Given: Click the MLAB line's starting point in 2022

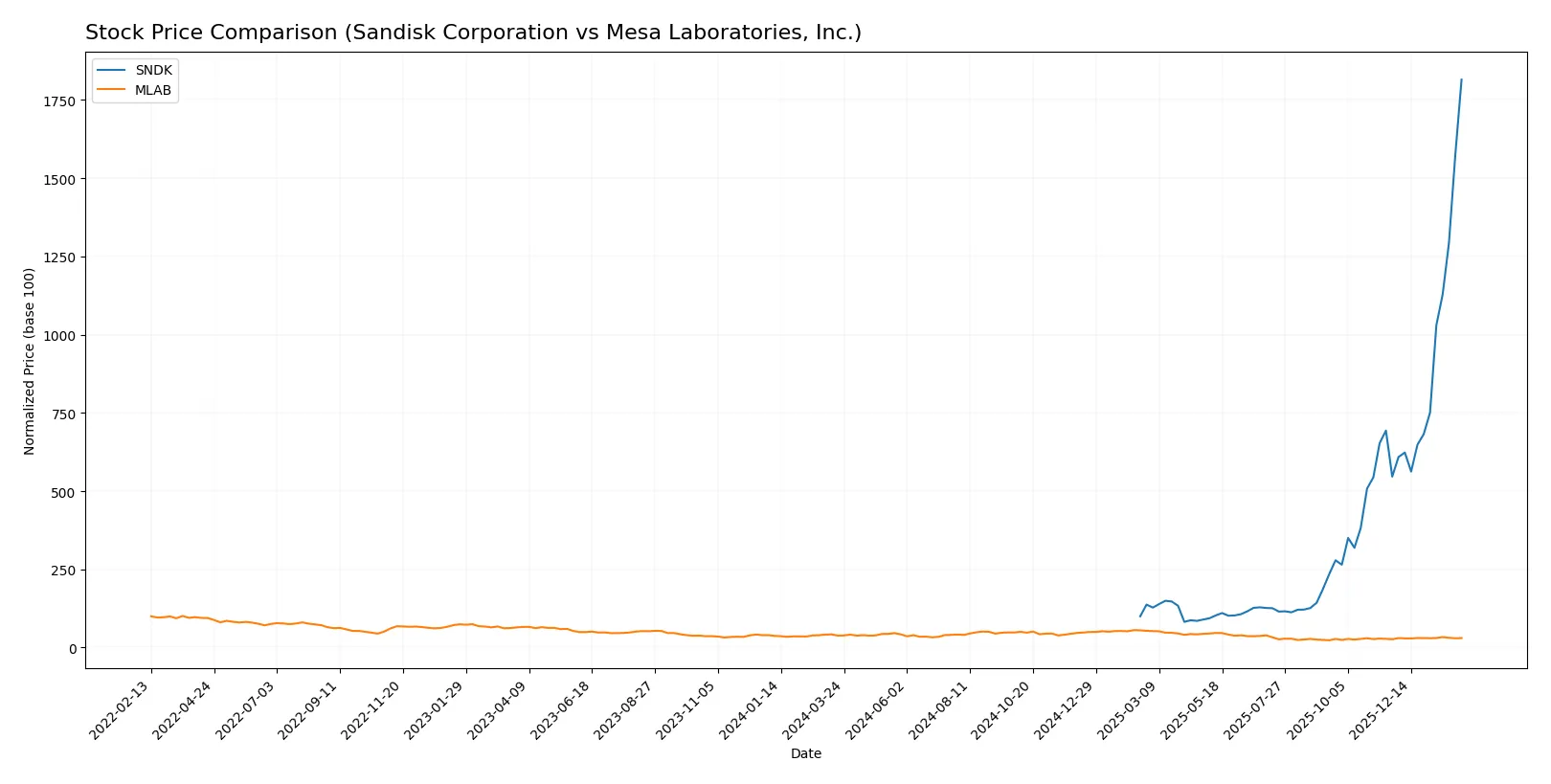Looking at the screenshot, I should pyautogui.click(x=150, y=616).
